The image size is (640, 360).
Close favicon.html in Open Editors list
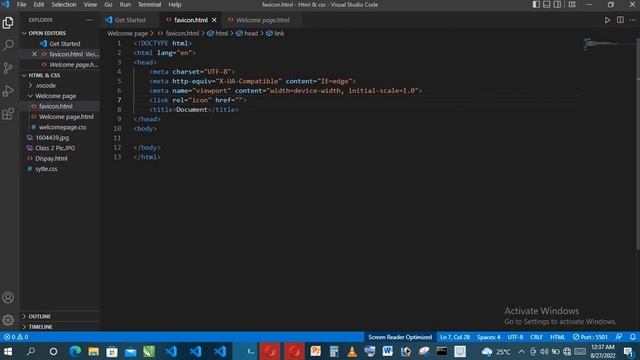35,54
